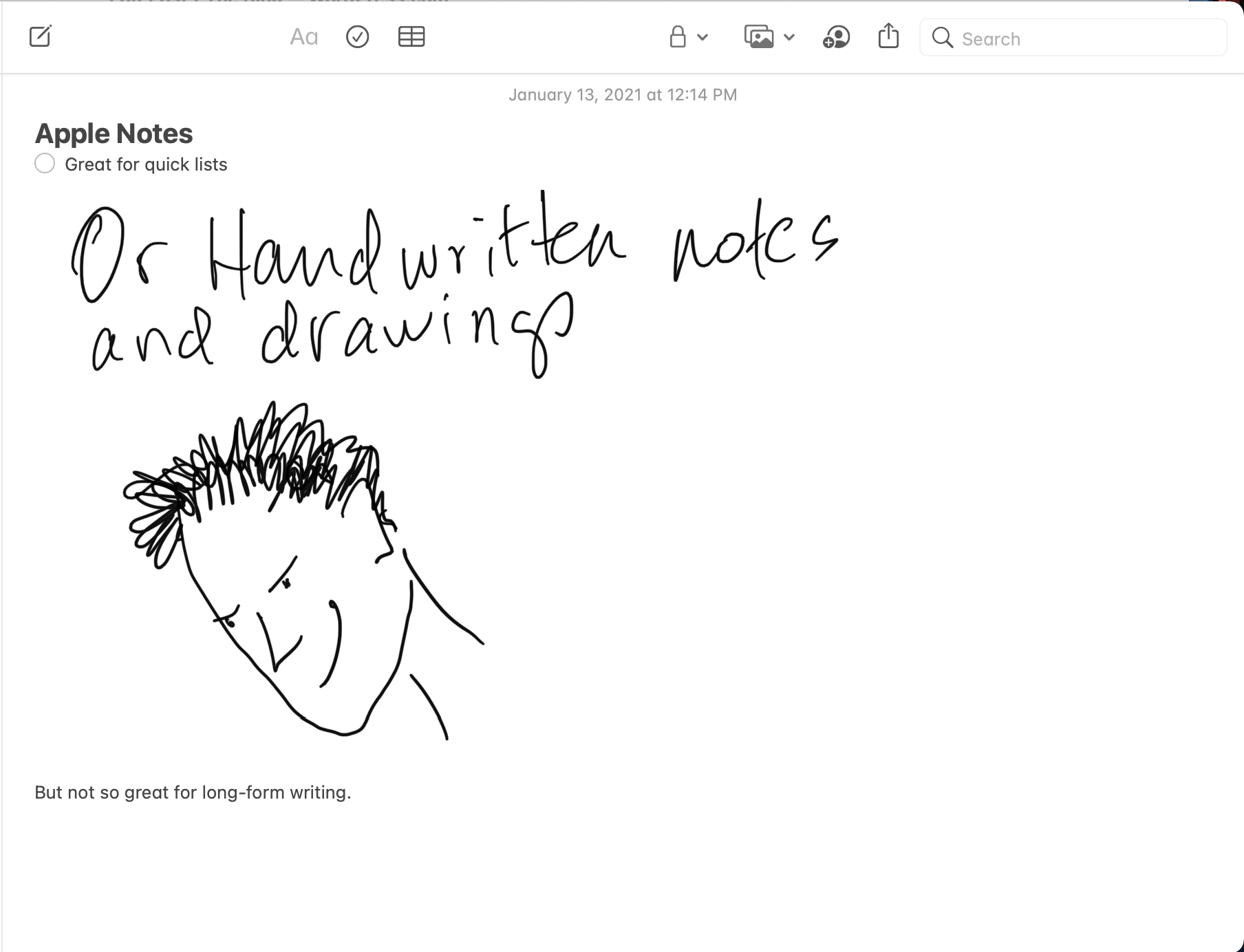Expand the chevron beside the lock icon
This screenshot has width=1244, height=952.
[x=703, y=38]
